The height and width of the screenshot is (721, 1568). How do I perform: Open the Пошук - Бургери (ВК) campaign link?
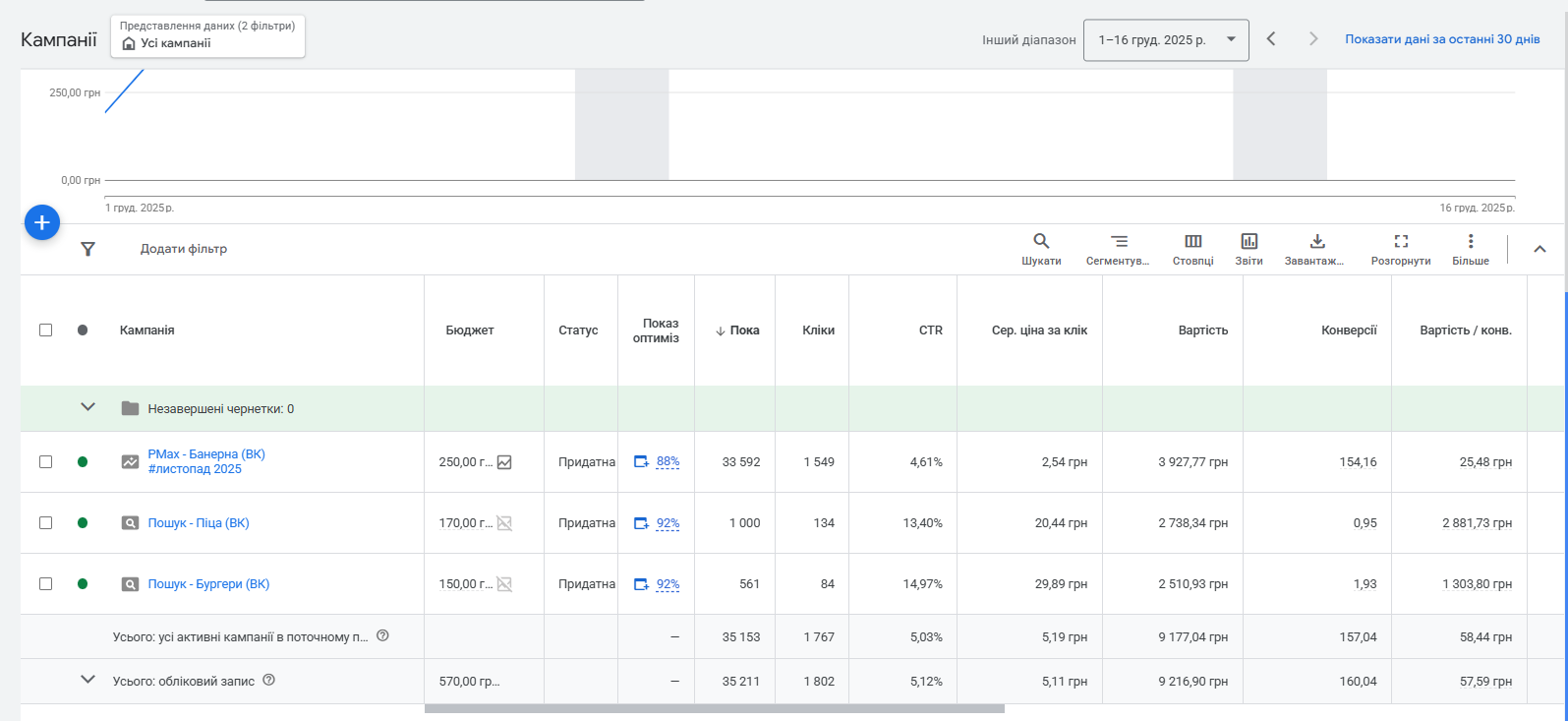208,584
